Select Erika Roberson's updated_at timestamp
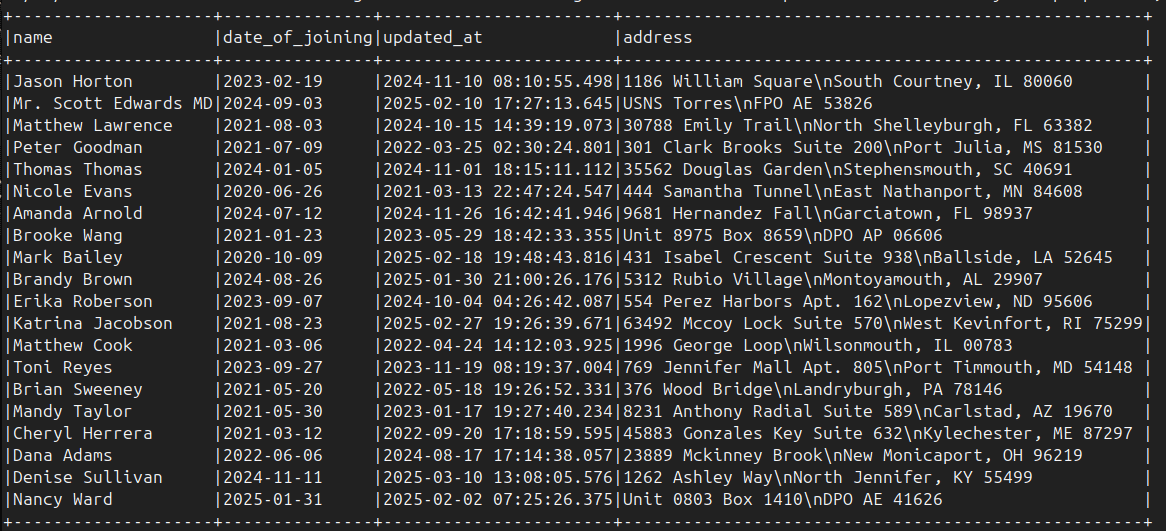This screenshot has height=531, width=1166. (x=497, y=302)
